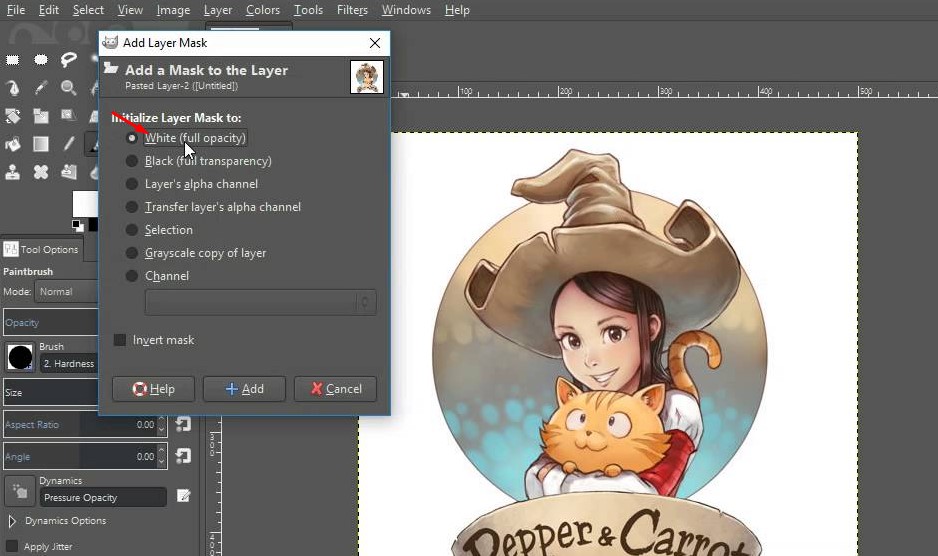Open the Channel selection combo box
The image size is (938, 556).
tap(260, 302)
